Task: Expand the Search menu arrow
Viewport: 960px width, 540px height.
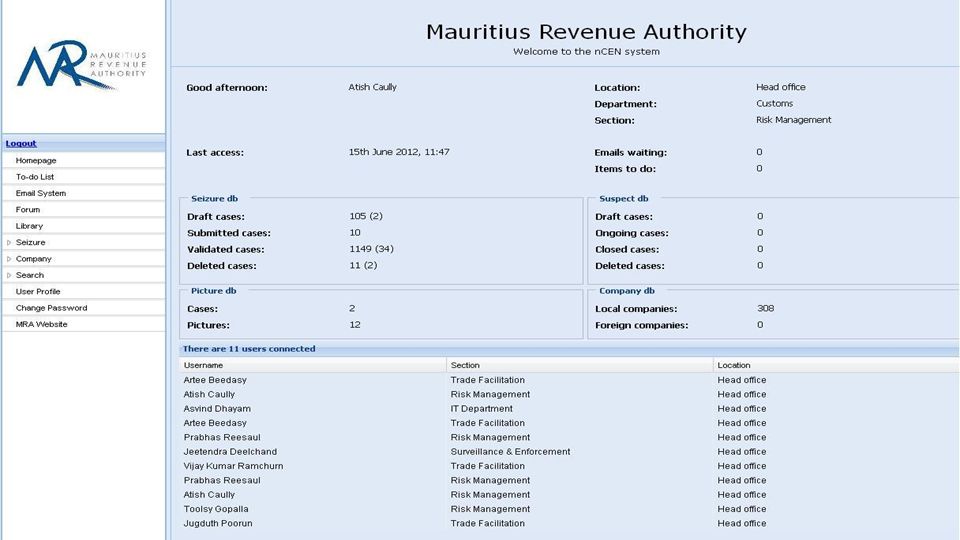Action: pos(9,276)
